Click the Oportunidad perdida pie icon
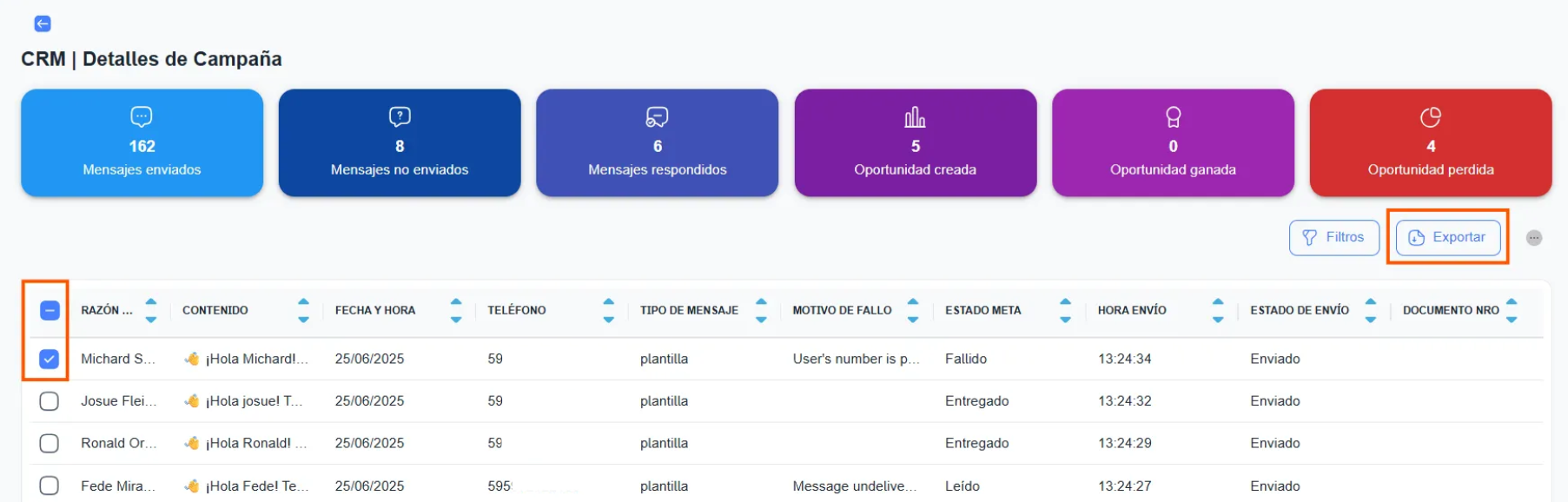This screenshot has width=1568, height=502. [x=1430, y=116]
